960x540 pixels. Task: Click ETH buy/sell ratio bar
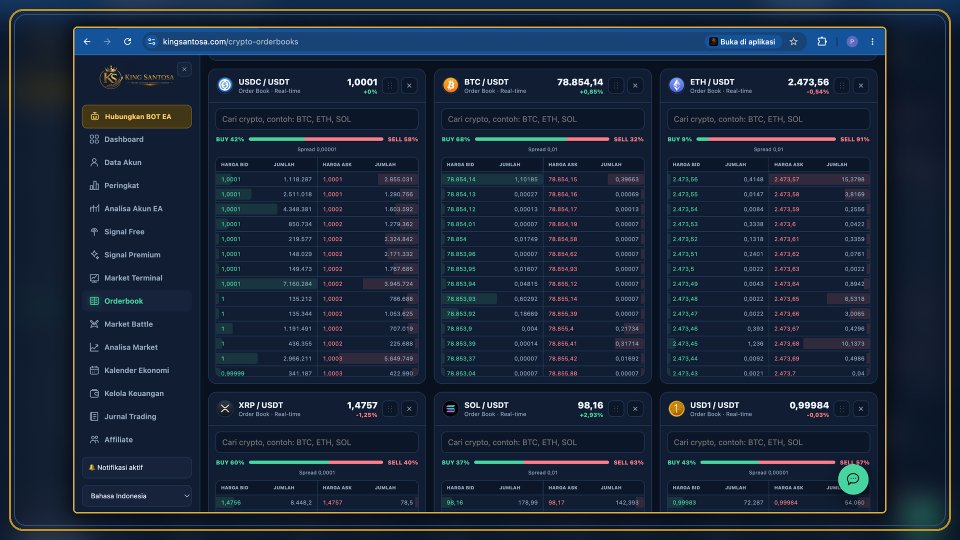tap(766, 139)
